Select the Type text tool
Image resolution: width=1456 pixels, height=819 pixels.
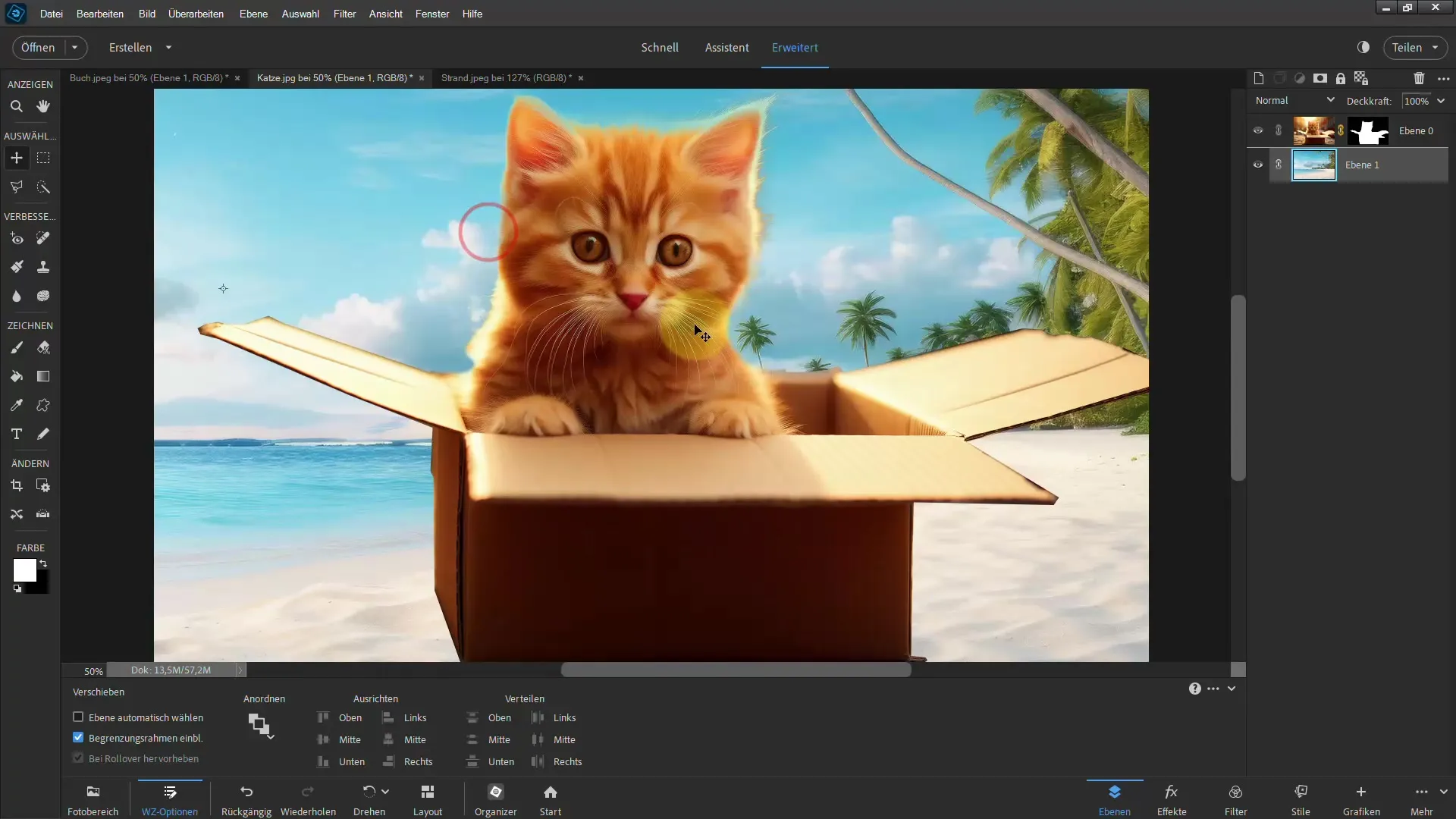(x=16, y=434)
